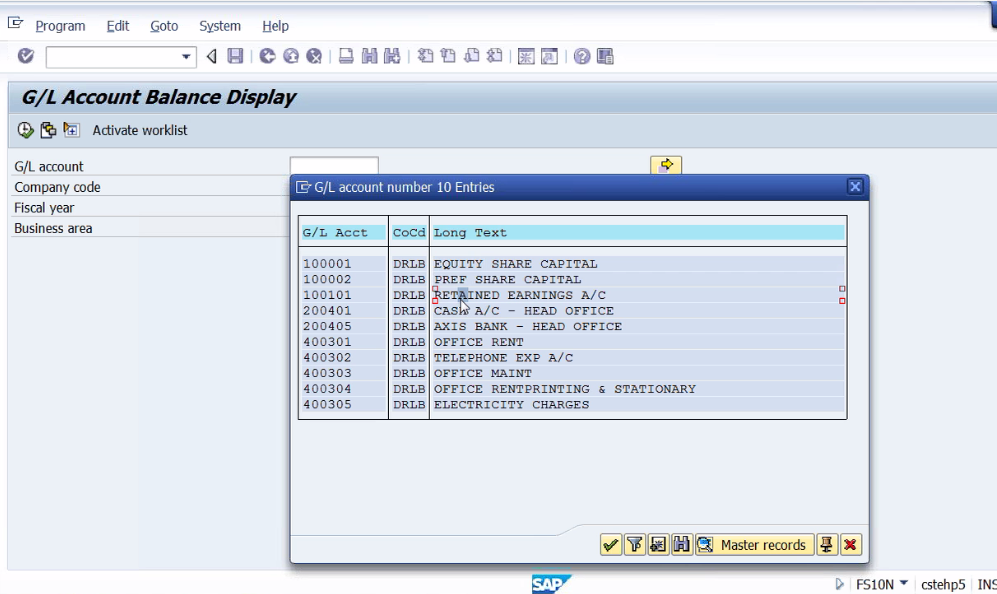The height and width of the screenshot is (594, 997).
Task: Click the window menu icon left of Program
Action: point(15,24)
